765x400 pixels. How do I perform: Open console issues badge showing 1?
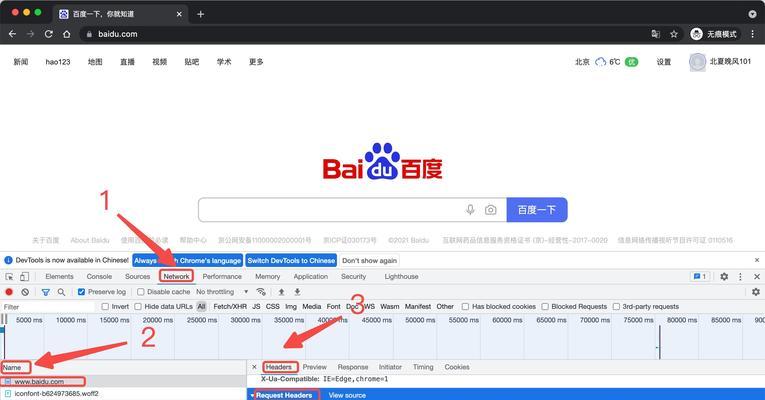(700, 277)
